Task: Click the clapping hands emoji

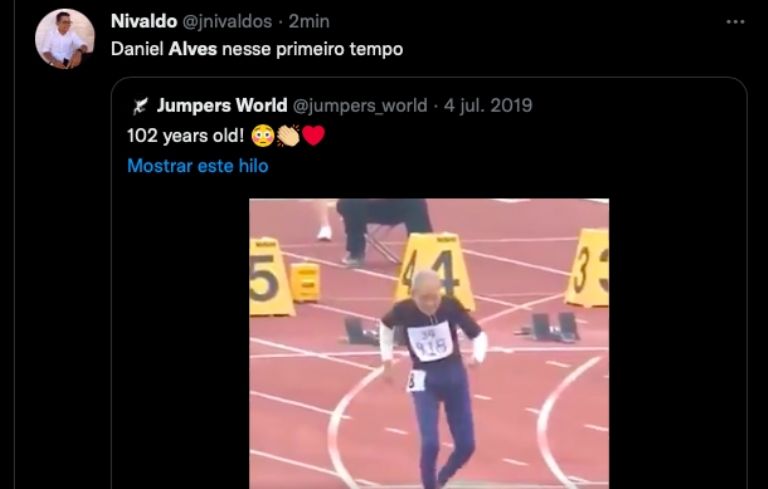Action: click(x=288, y=136)
